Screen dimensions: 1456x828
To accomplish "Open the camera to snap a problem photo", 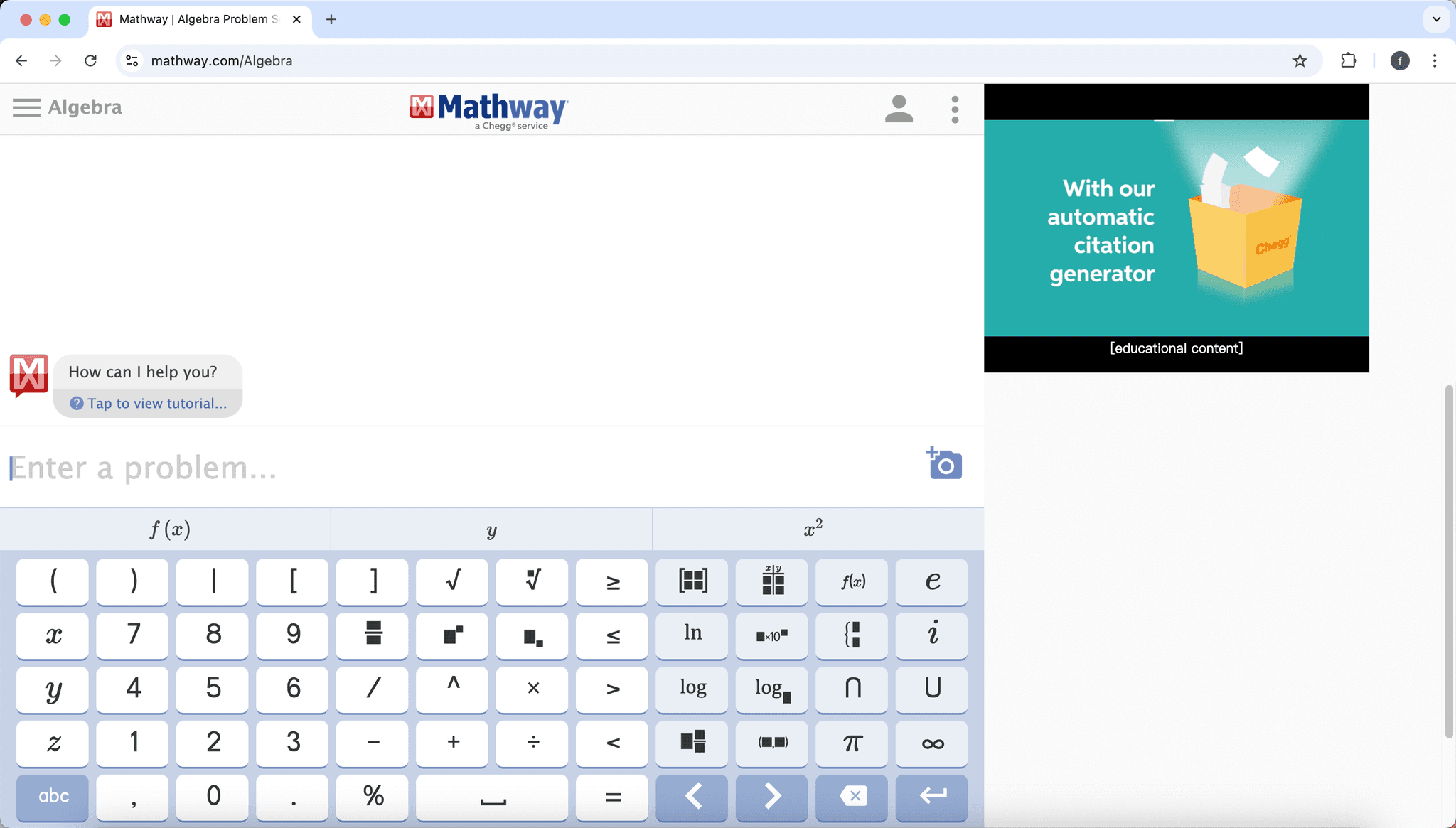I will pos(943,465).
